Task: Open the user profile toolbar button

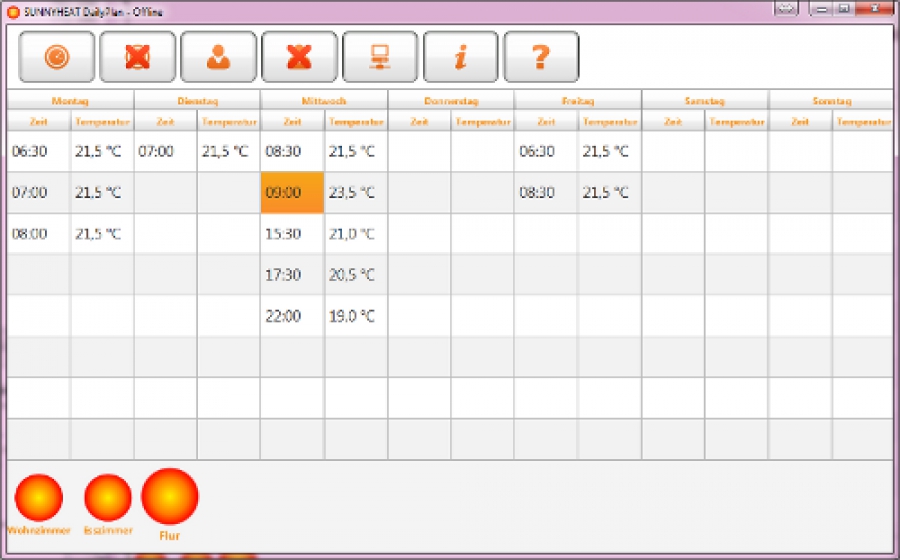Action: (x=218, y=57)
